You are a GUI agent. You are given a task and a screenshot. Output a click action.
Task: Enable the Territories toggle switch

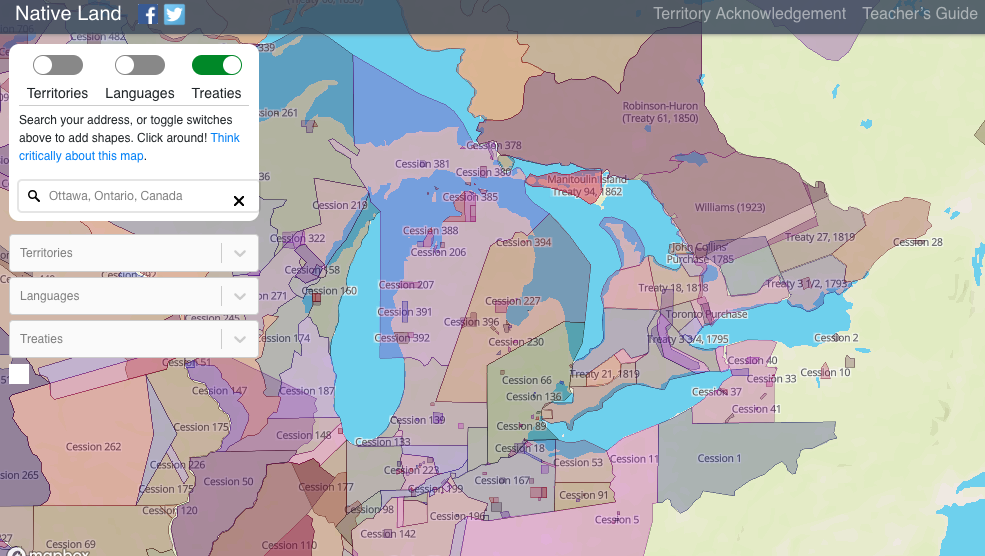[57, 66]
